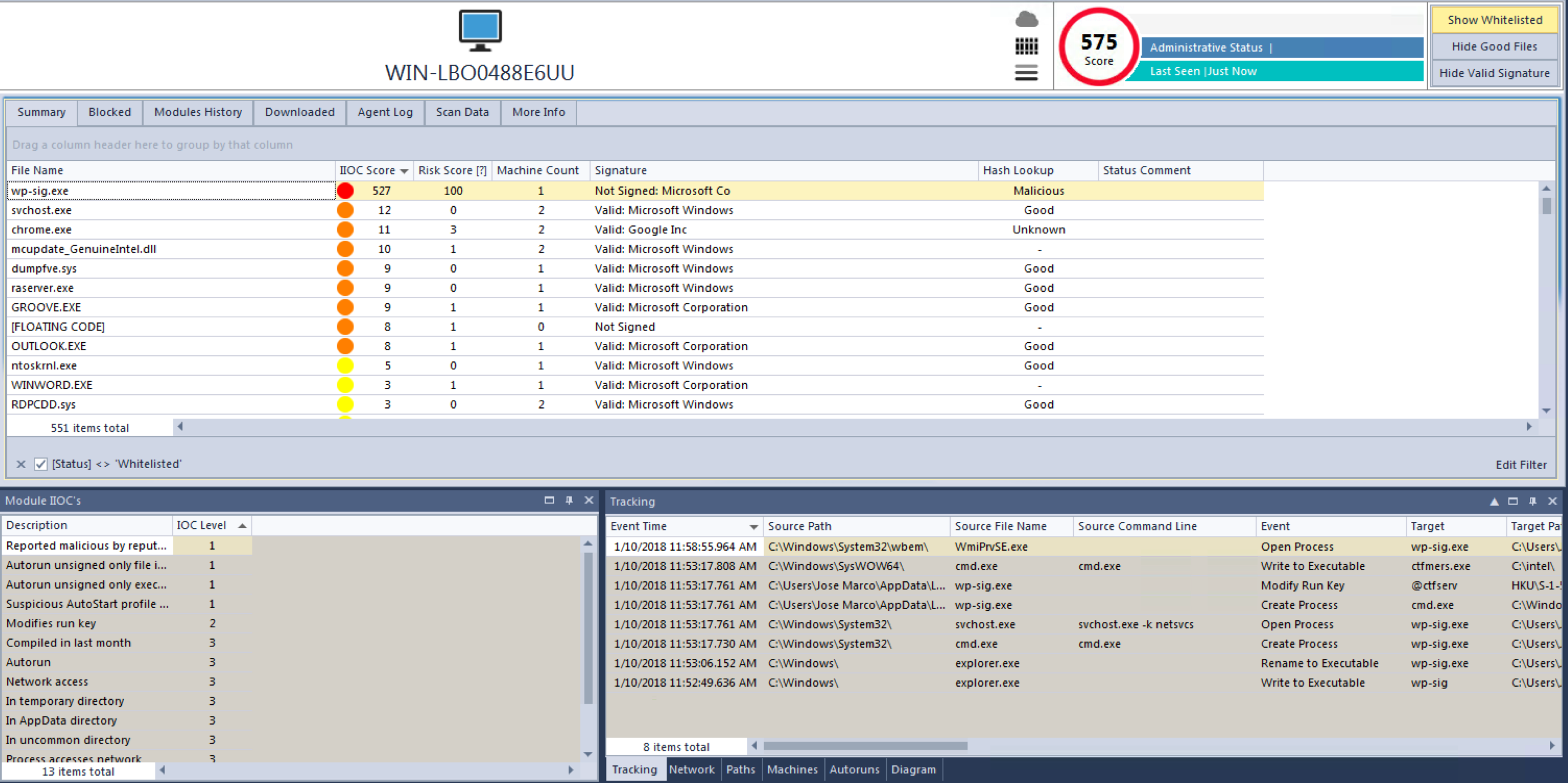Remove filter with the X icon
Viewport: 1568px width, 783px height.
[21, 464]
